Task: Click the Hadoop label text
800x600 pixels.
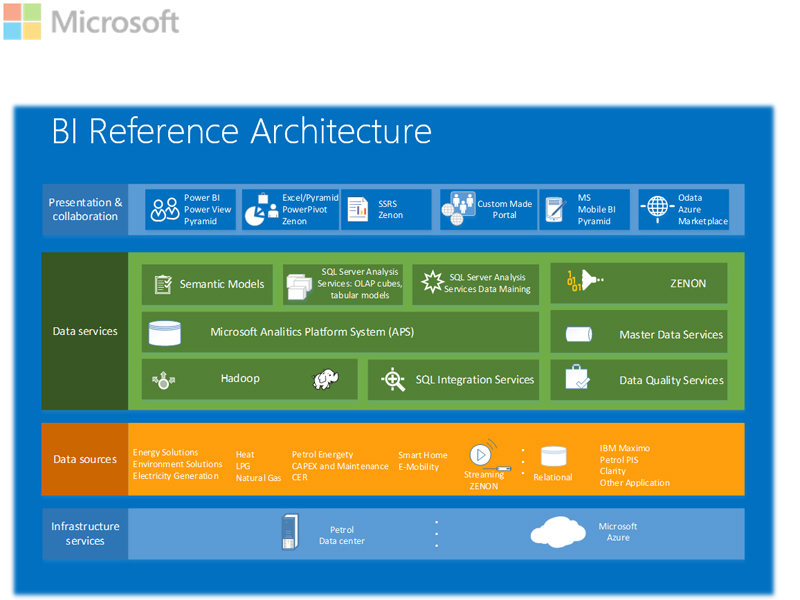Action: pos(240,379)
